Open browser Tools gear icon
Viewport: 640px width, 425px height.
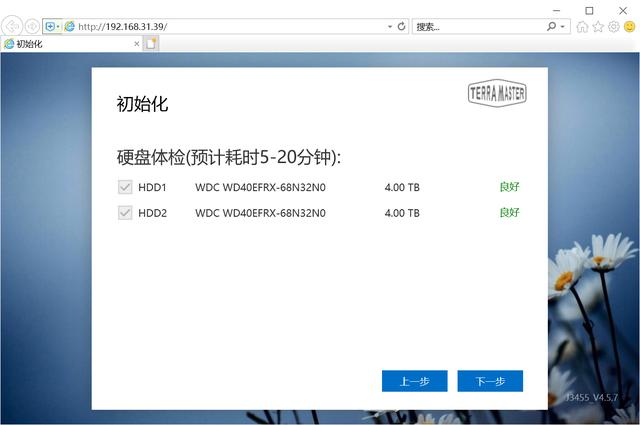coord(614,27)
